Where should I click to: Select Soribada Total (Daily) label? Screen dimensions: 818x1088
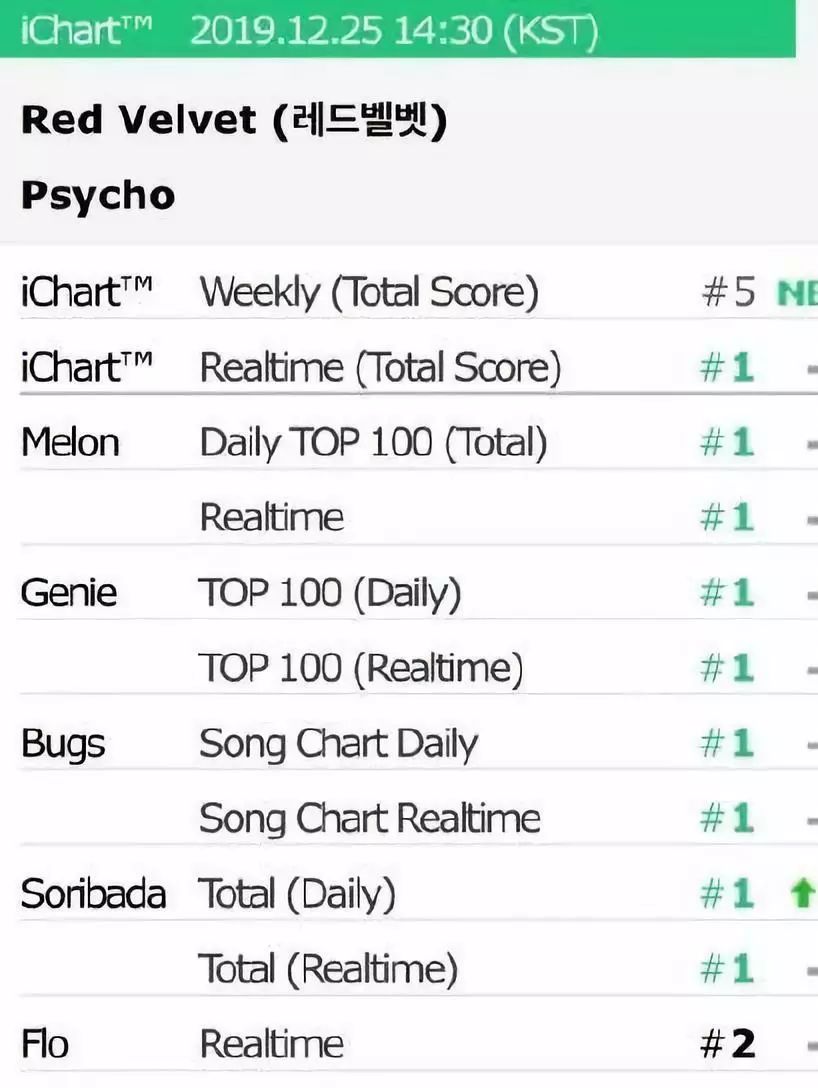pyautogui.click(x=297, y=894)
